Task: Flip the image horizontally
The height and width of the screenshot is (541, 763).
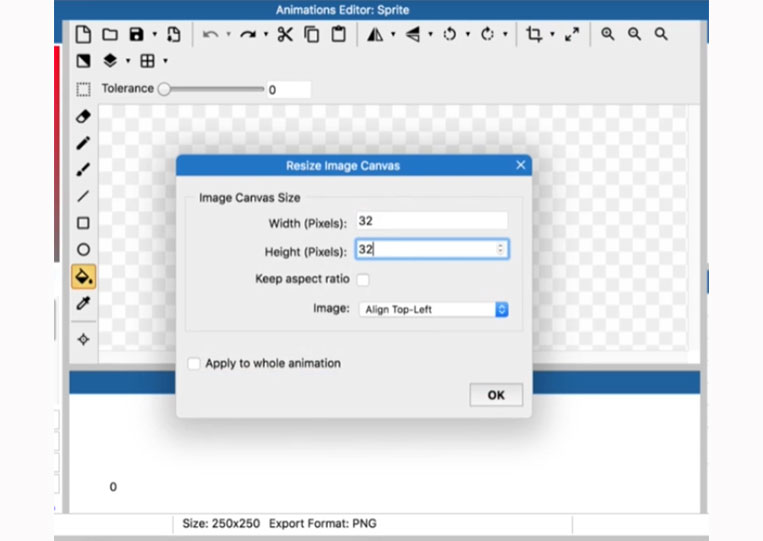Action: click(x=375, y=35)
